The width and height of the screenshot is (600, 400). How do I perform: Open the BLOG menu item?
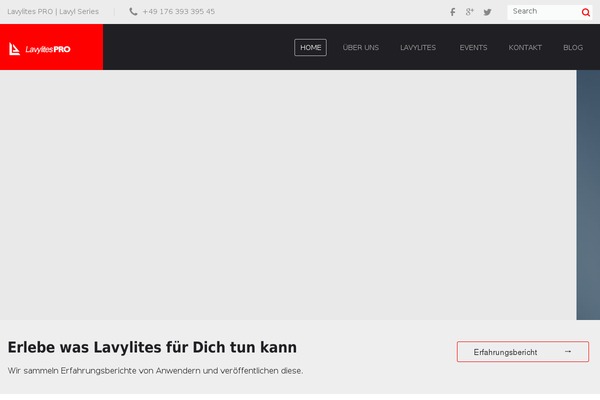coord(573,47)
